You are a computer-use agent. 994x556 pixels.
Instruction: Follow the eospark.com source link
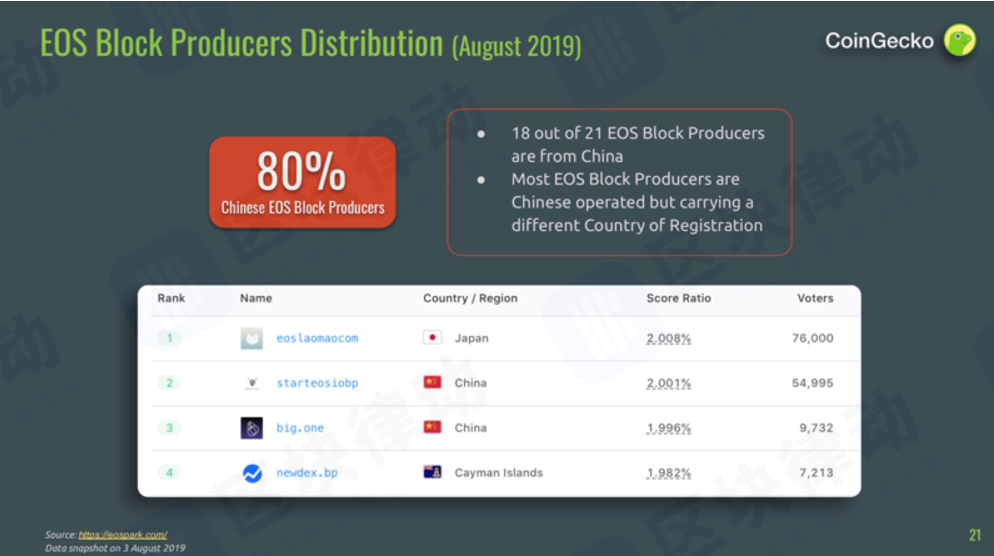click(122, 535)
